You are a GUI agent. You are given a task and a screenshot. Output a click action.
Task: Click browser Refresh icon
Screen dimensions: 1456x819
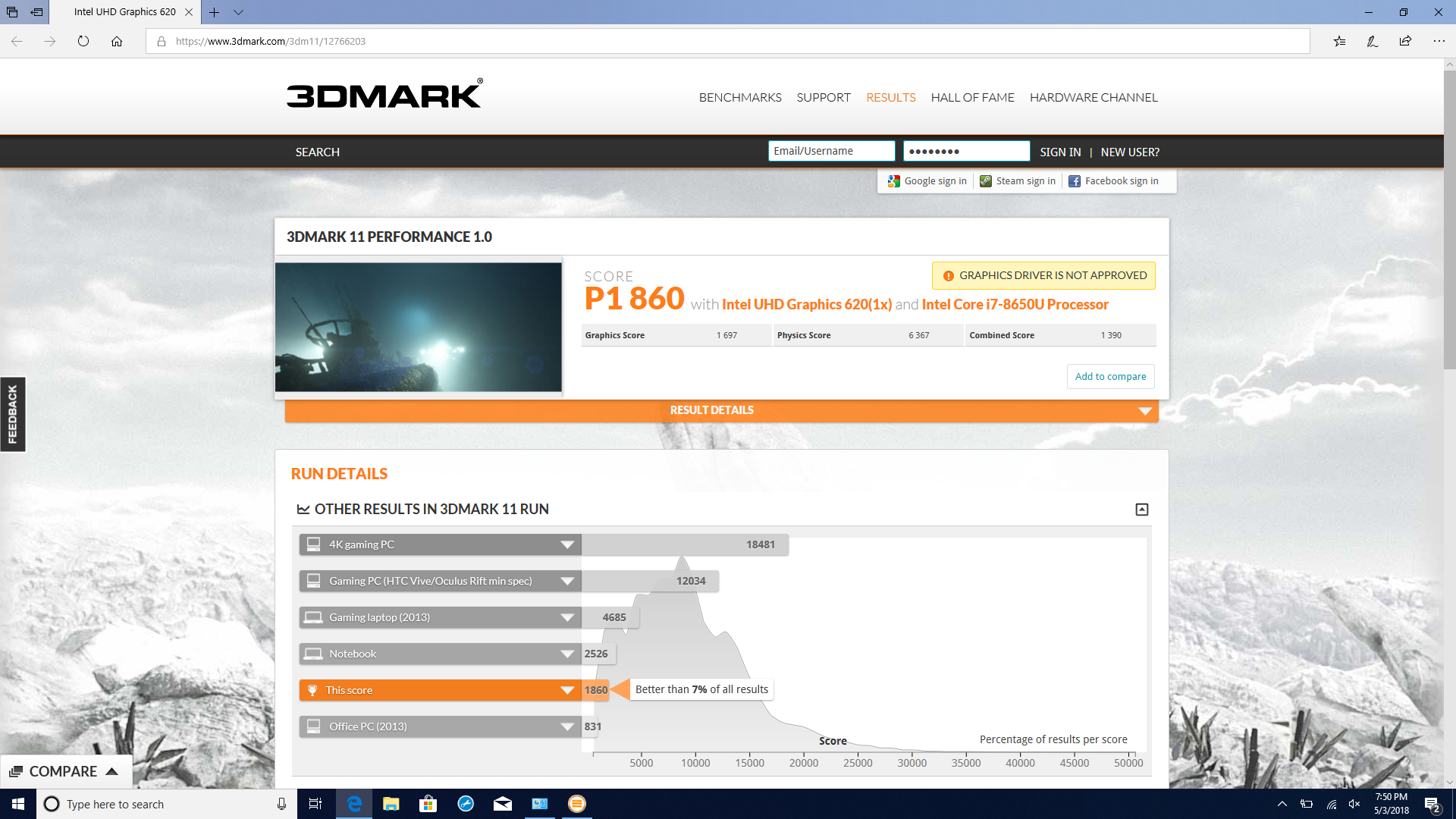point(83,42)
